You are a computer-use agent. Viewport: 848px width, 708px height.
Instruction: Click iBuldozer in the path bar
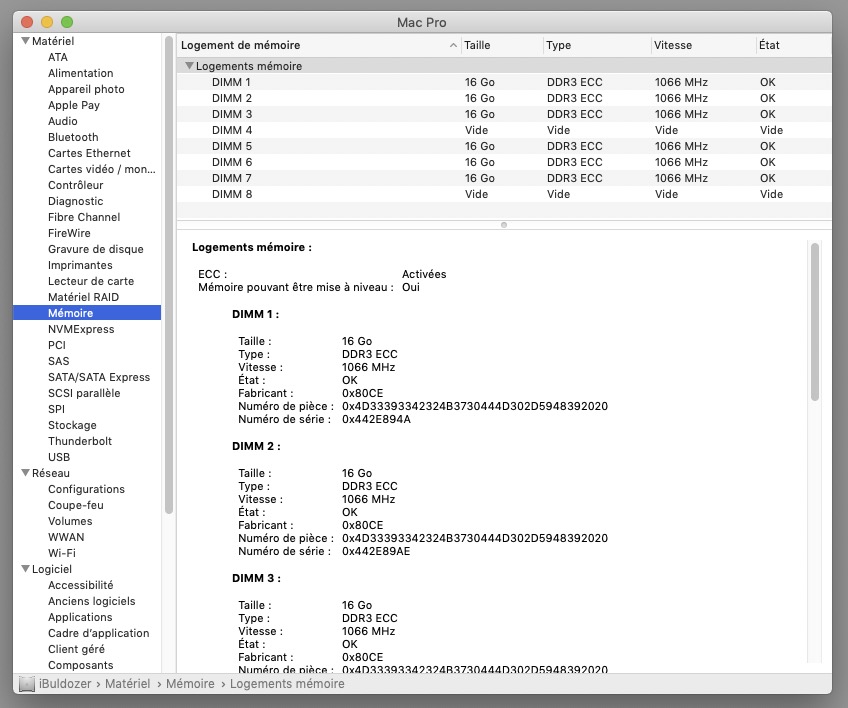coord(65,684)
